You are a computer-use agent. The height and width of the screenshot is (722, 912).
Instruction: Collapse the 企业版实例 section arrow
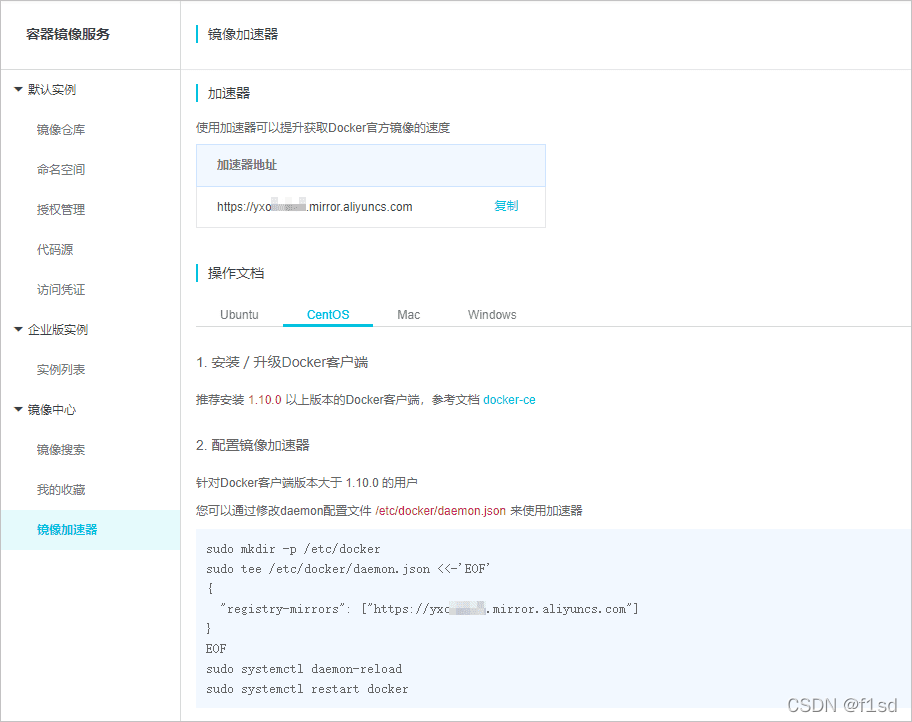[x=18, y=330]
